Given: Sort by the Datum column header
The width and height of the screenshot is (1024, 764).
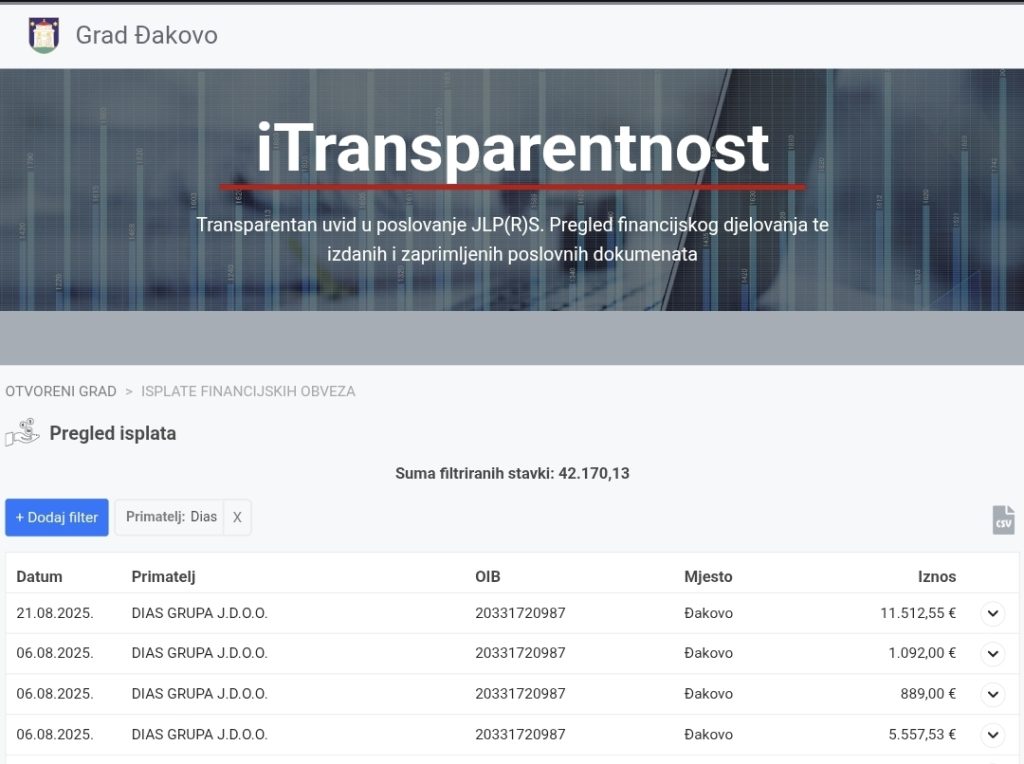Looking at the screenshot, I should tap(39, 577).
